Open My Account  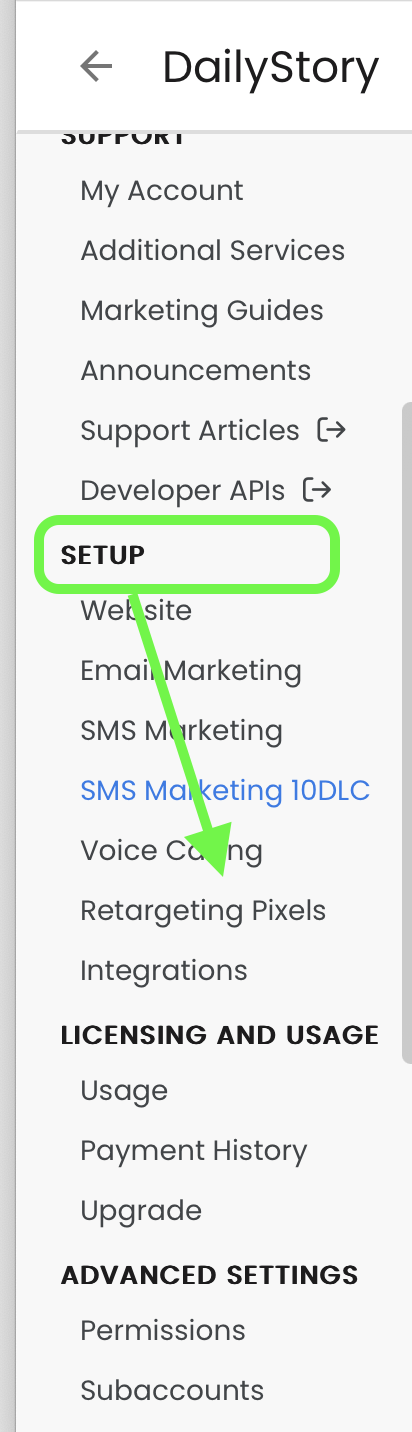click(162, 191)
